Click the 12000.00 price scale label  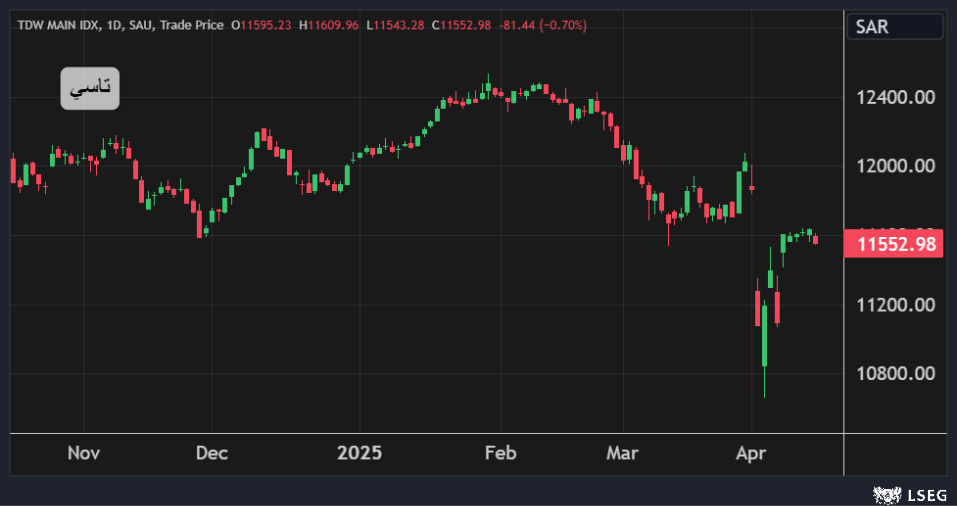[896, 166]
